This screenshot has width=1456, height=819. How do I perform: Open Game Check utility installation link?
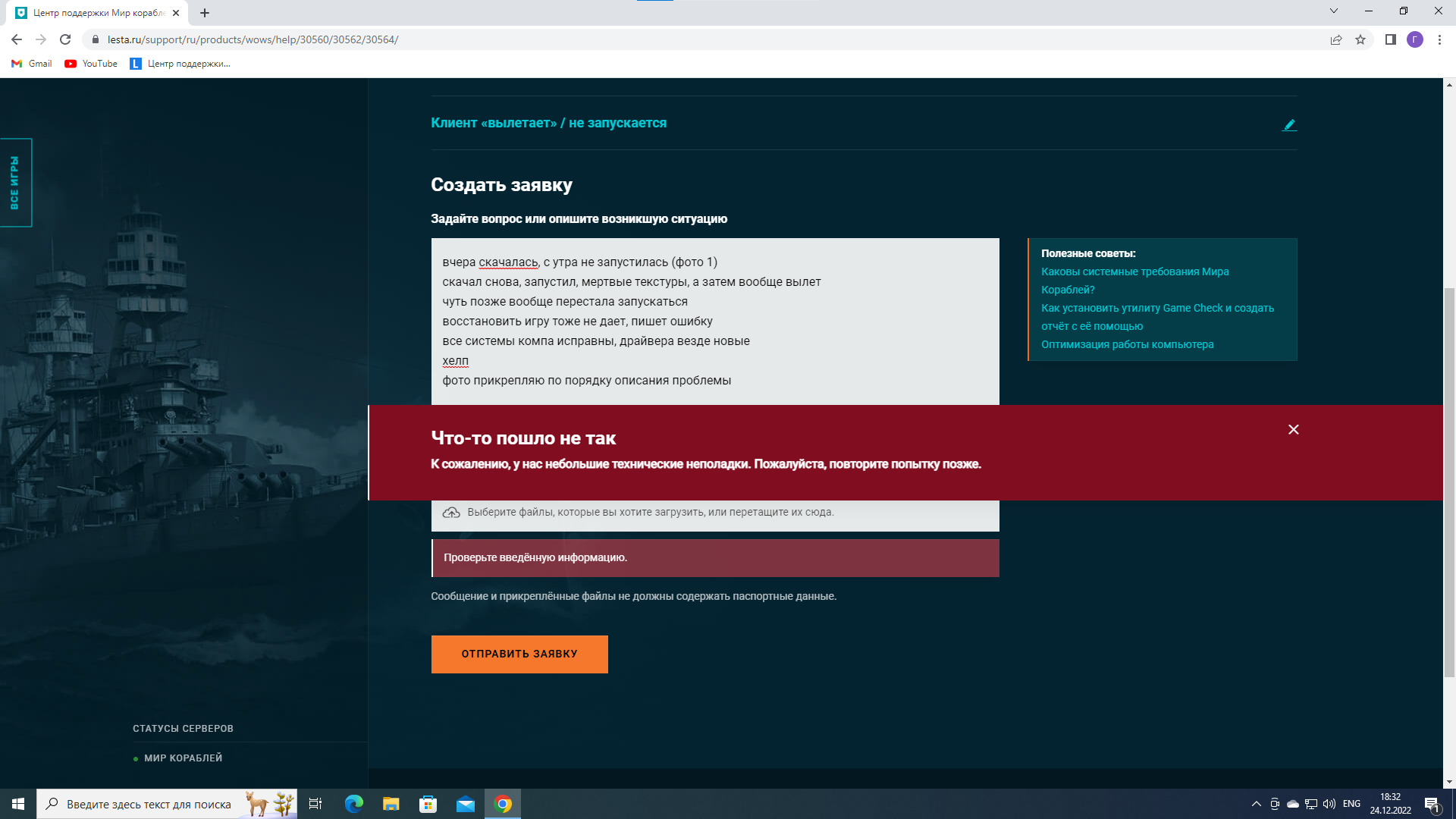(x=1157, y=317)
